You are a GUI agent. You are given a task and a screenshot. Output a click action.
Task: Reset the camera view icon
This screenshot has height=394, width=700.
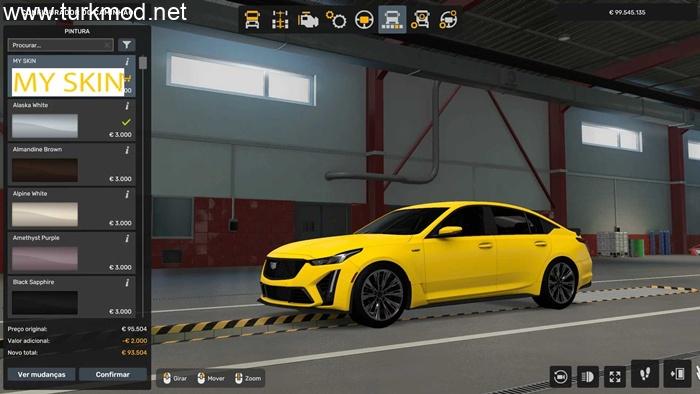click(x=560, y=377)
